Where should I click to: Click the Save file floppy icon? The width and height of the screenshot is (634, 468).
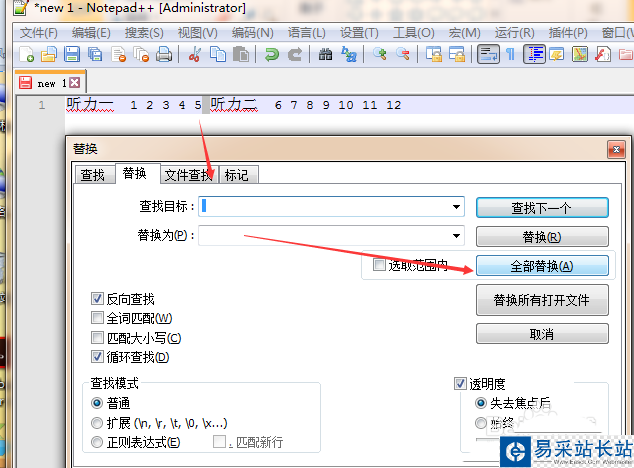click(72, 54)
